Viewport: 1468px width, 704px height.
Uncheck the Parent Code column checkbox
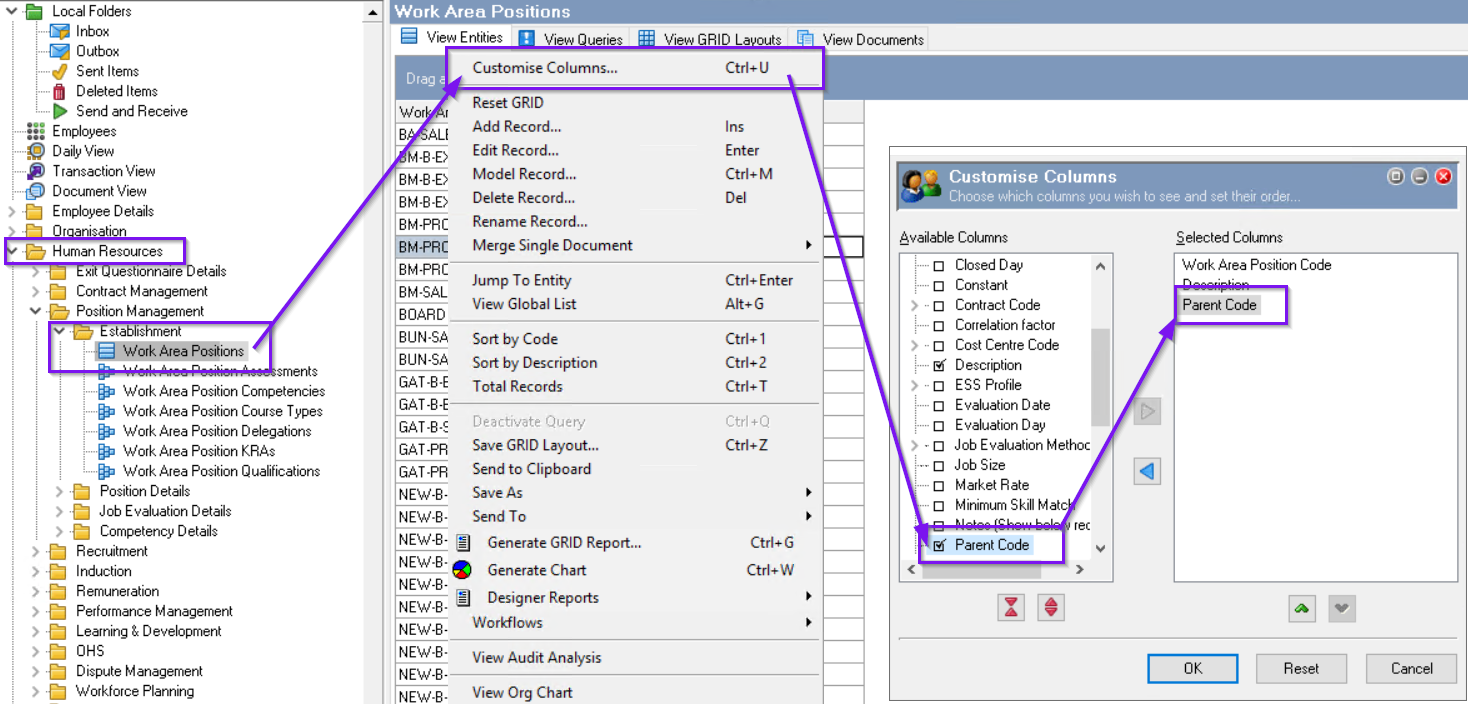938,546
